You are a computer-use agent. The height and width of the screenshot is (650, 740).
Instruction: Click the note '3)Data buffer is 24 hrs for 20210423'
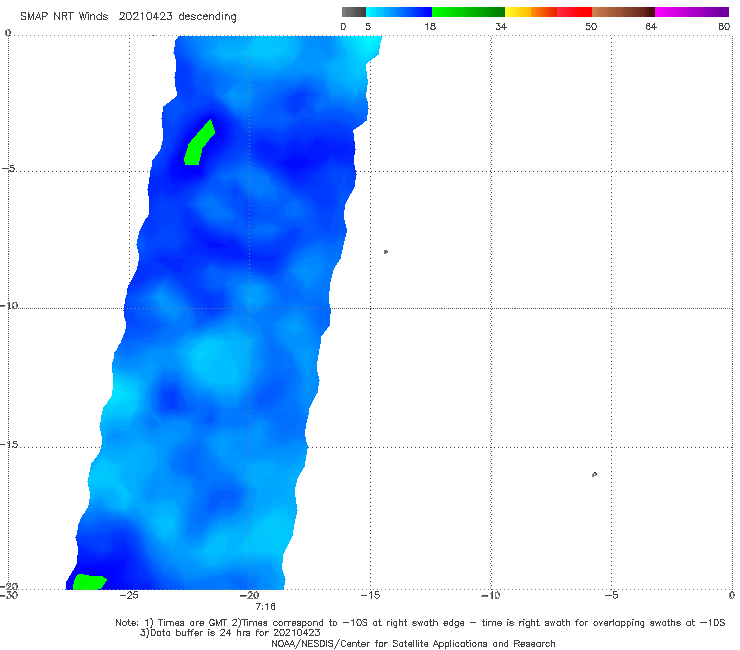pyautogui.click(x=230, y=633)
